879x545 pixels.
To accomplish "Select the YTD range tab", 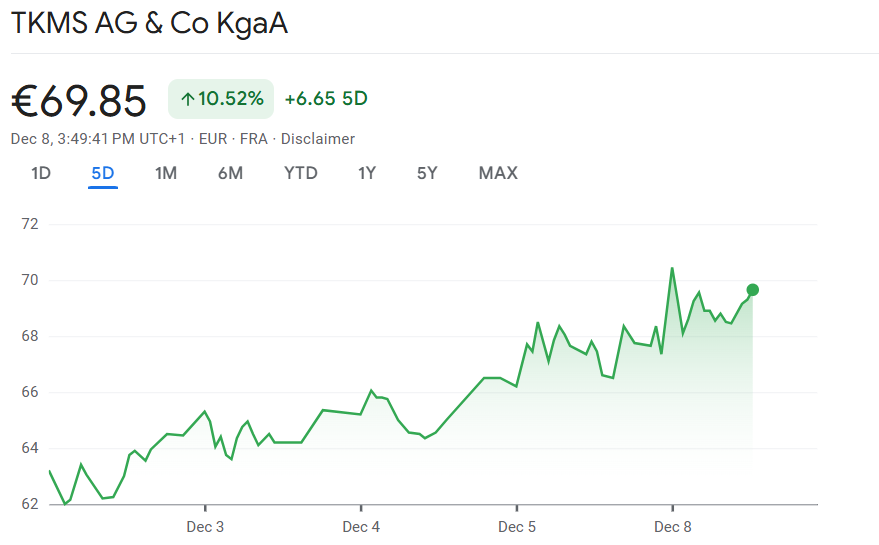I will coord(300,173).
